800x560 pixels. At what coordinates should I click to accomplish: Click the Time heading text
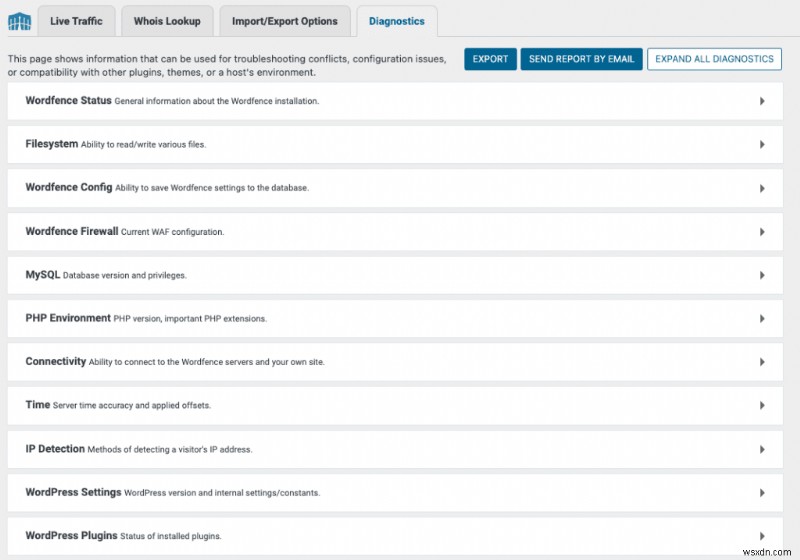(38, 404)
